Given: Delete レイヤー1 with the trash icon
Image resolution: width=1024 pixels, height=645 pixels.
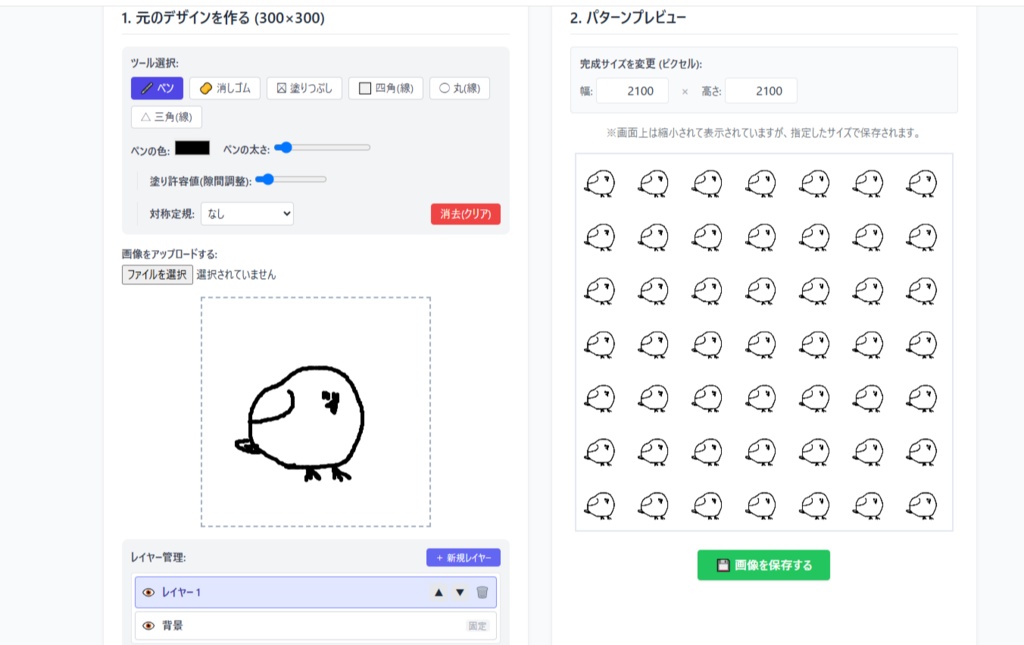Looking at the screenshot, I should tap(482, 592).
